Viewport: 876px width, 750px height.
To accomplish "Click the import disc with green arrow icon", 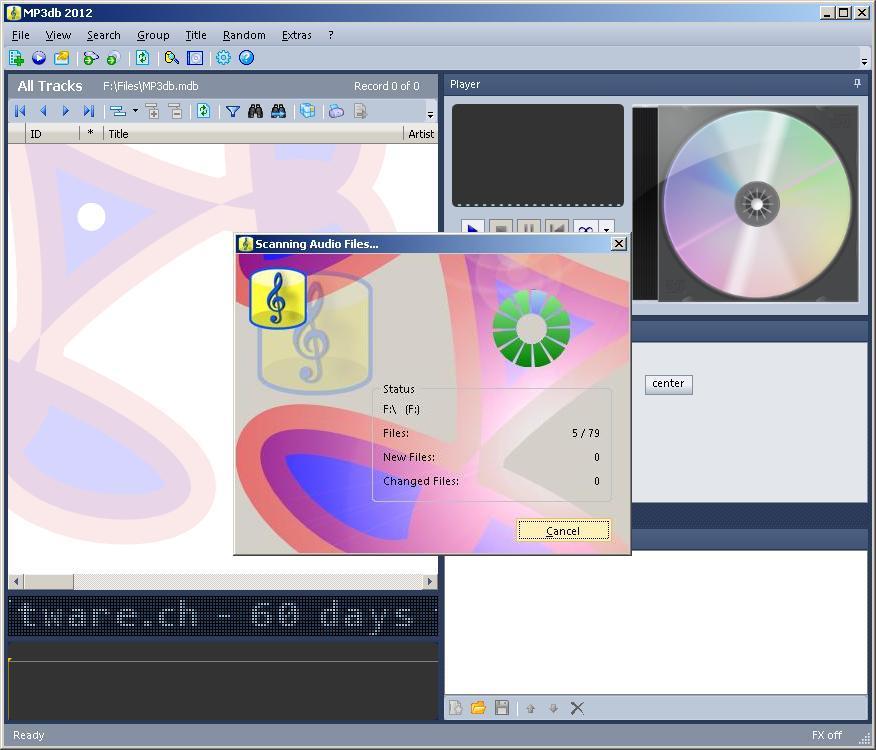I will point(113,58).
